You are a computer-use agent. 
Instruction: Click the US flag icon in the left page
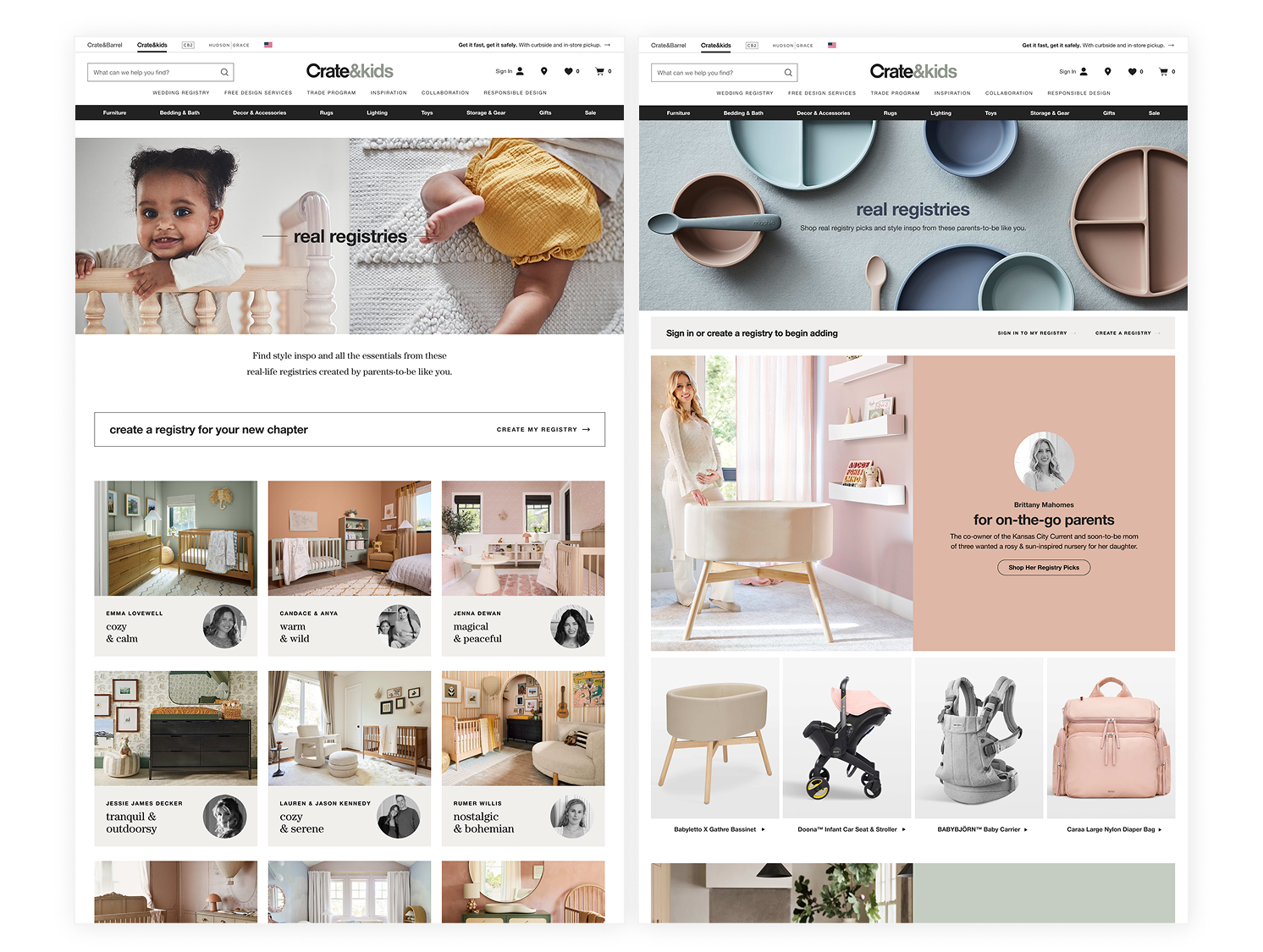[268, 45]
